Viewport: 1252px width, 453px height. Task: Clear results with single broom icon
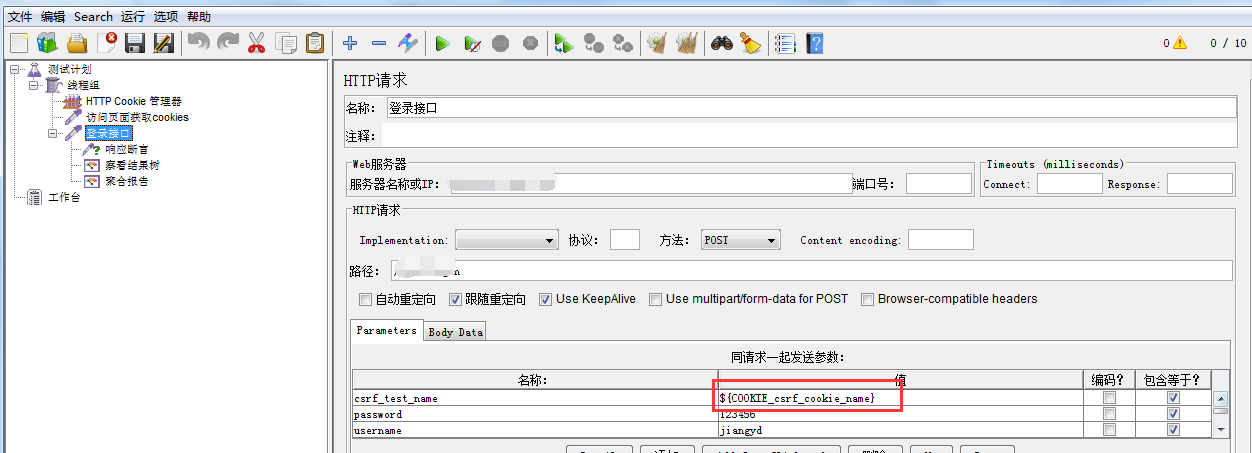click(x=657, y=43)
